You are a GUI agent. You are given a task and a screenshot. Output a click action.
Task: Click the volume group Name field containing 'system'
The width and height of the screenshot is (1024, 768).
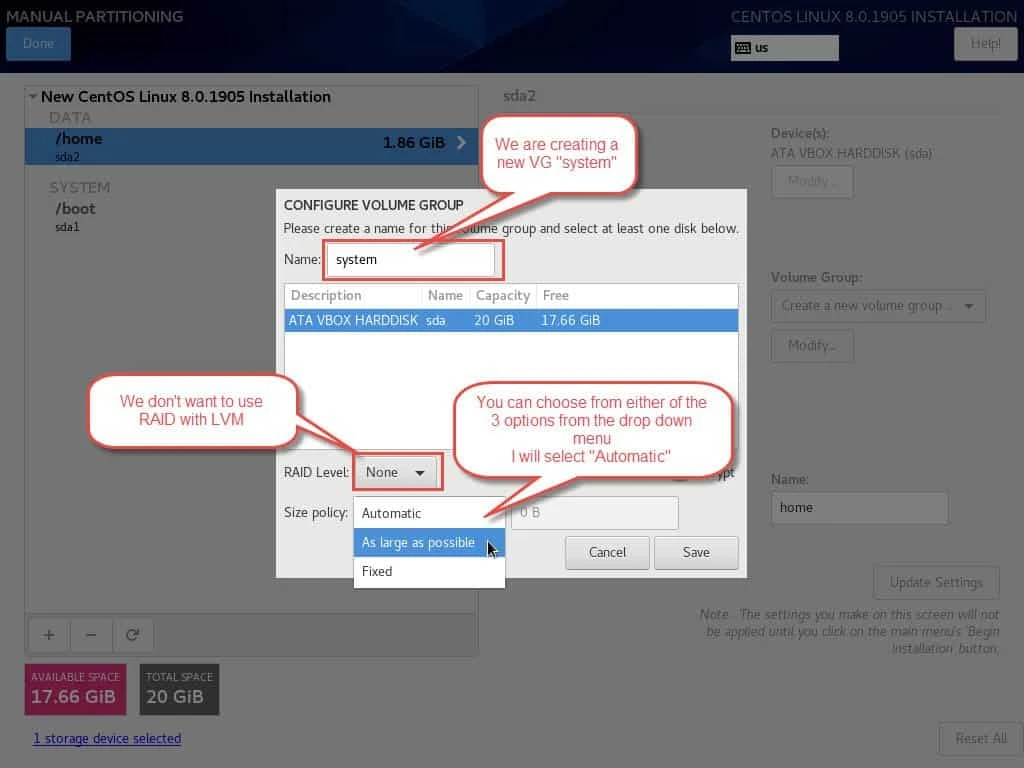click(412, 259)
